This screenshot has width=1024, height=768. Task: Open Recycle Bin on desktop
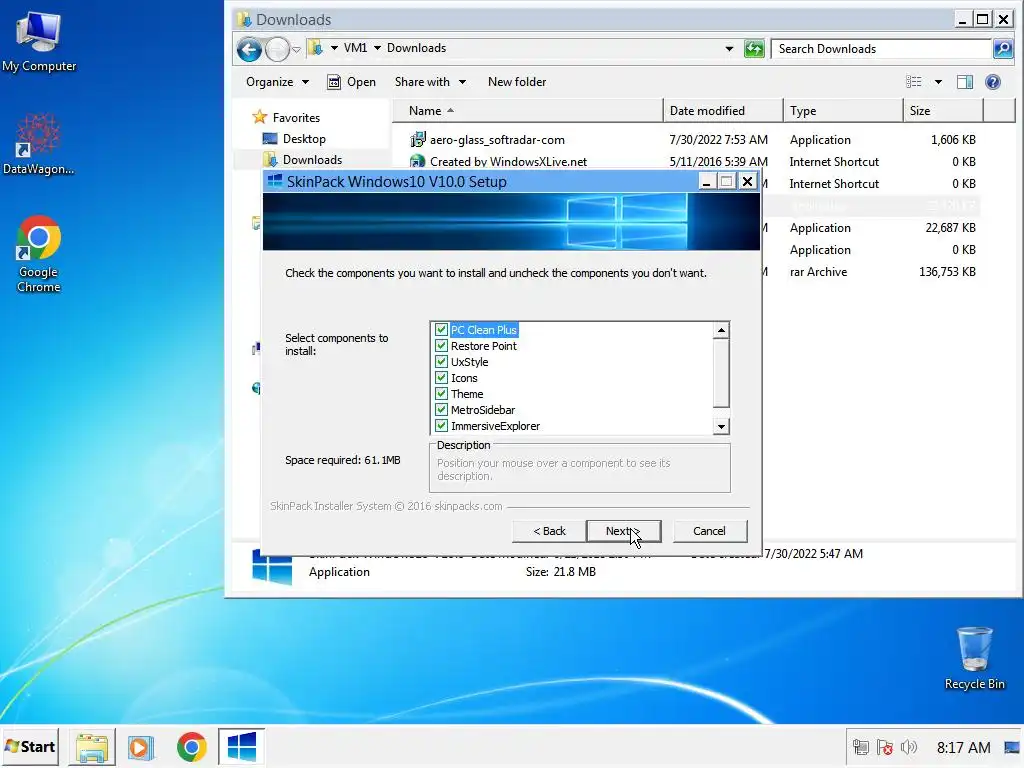[974, 658]
